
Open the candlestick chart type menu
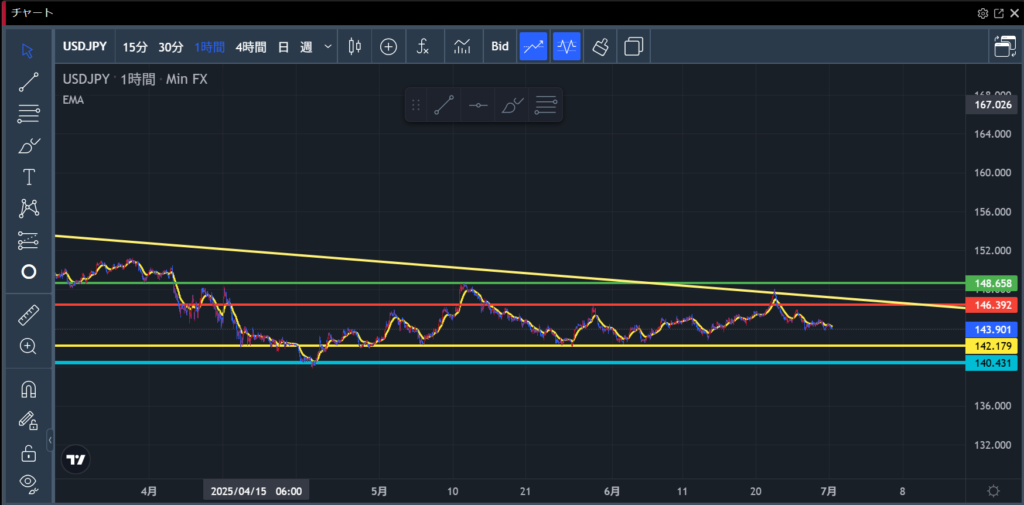(355, 46)
